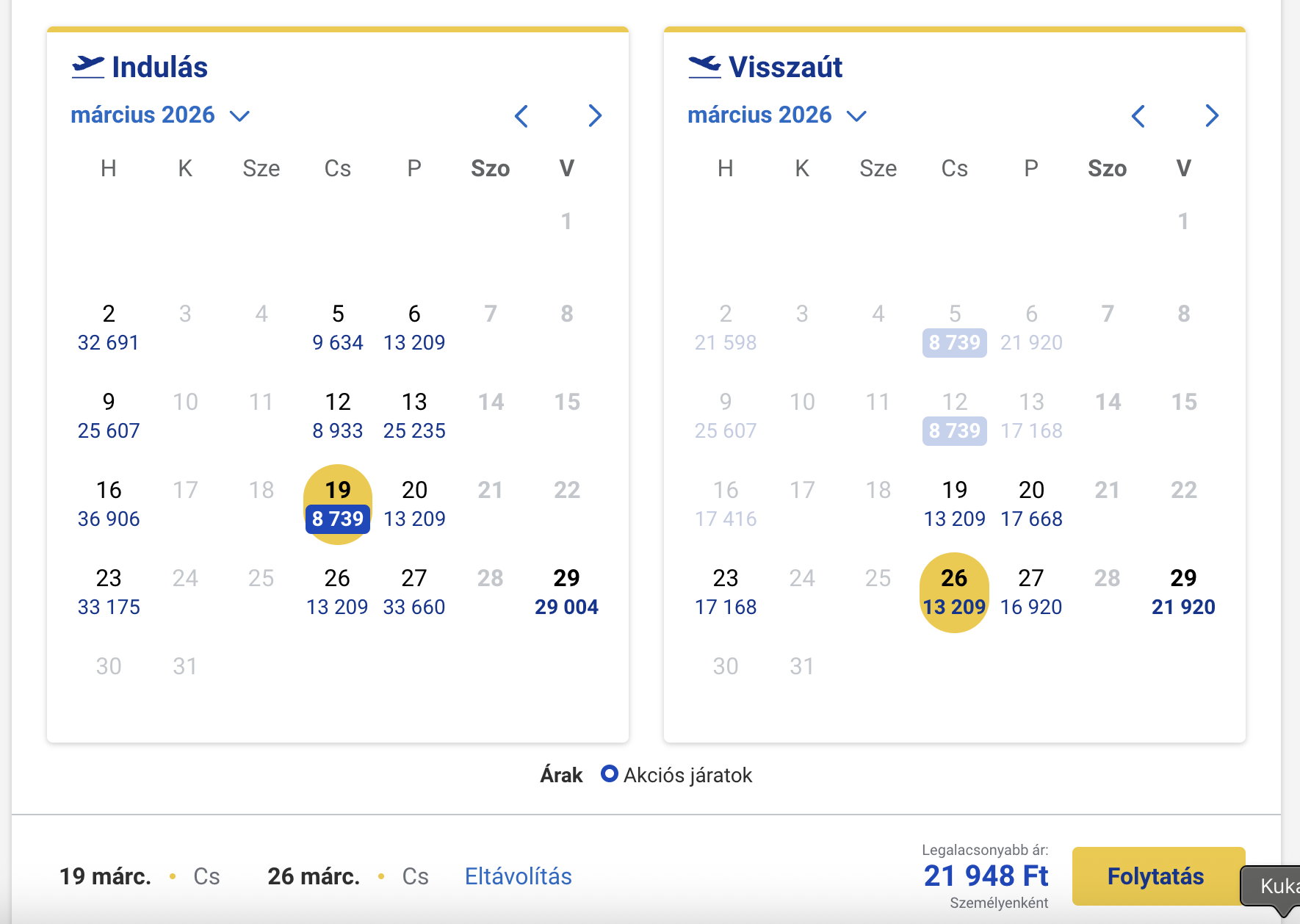Click highlighted departure date March 19
Viewport: 1300px width, 924px height.
pyautogui.click(x=338, y=504)
